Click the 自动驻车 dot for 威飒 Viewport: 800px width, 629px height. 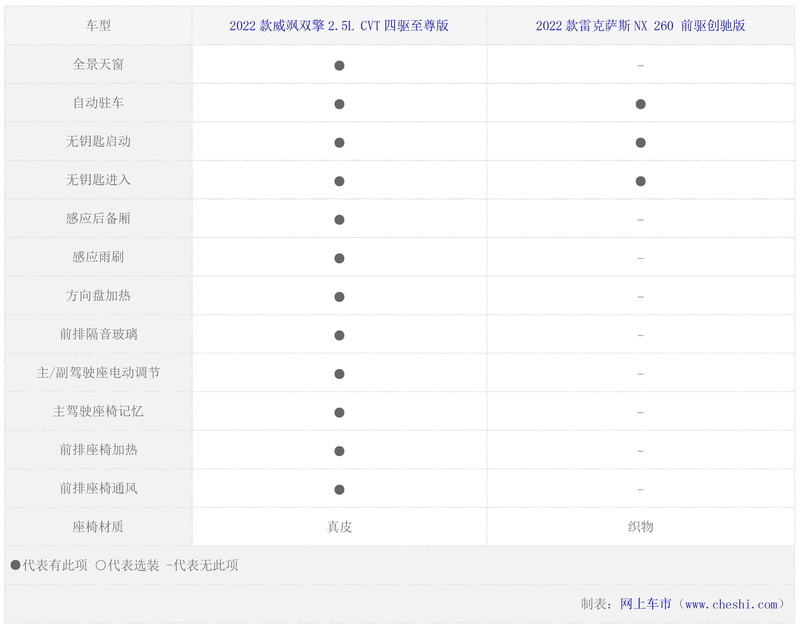339,104
